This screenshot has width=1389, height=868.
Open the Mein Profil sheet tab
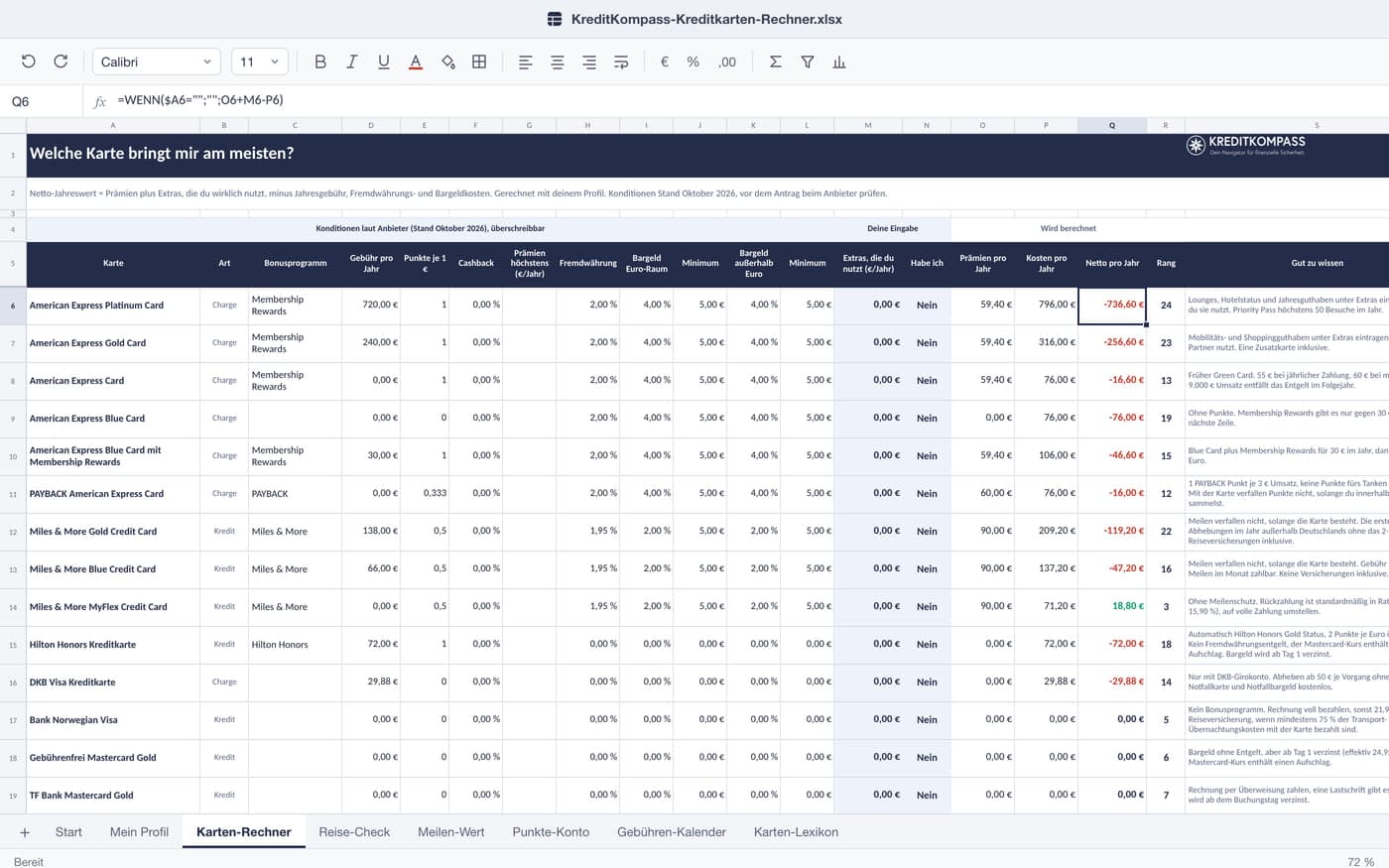click(x=139, y=832)
